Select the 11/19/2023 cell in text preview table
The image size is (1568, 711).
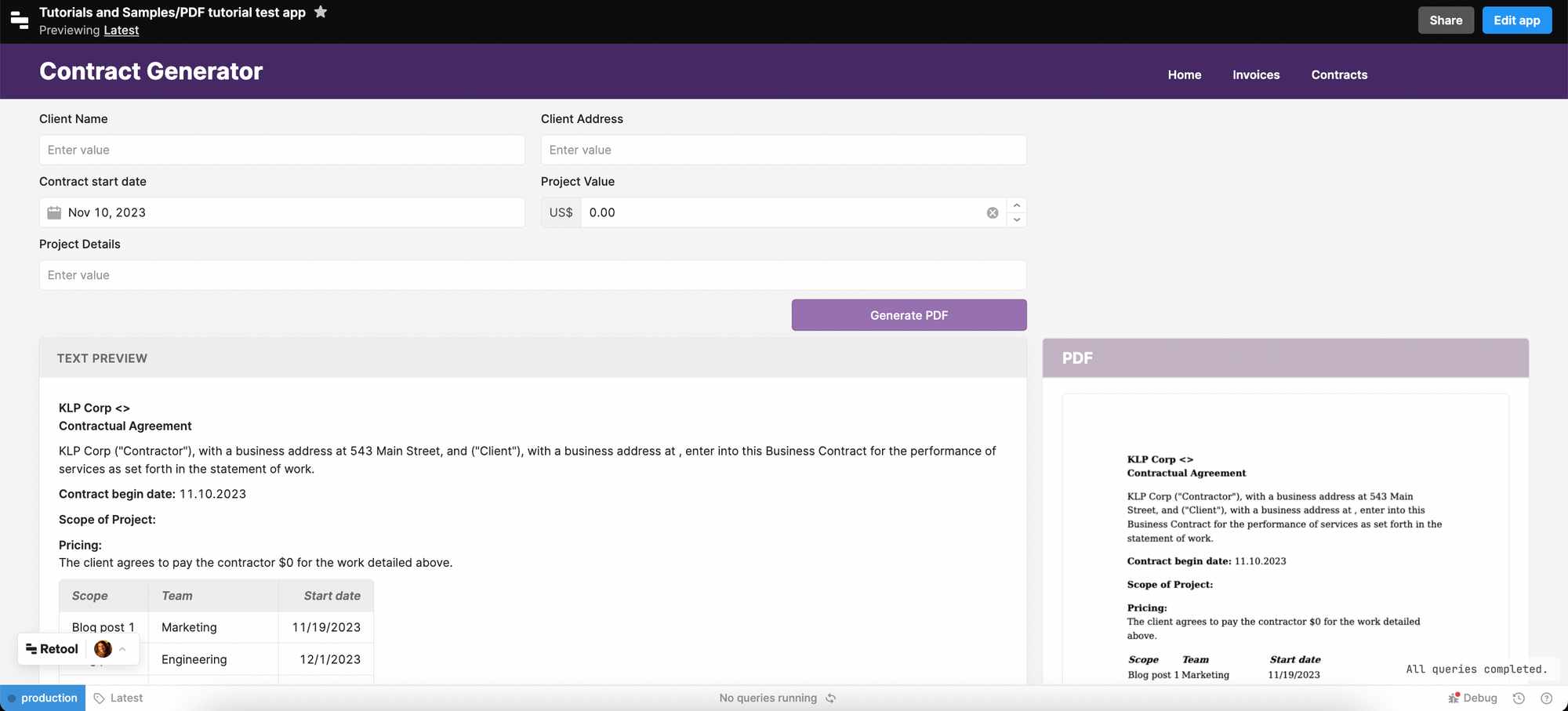coord(326,627)
